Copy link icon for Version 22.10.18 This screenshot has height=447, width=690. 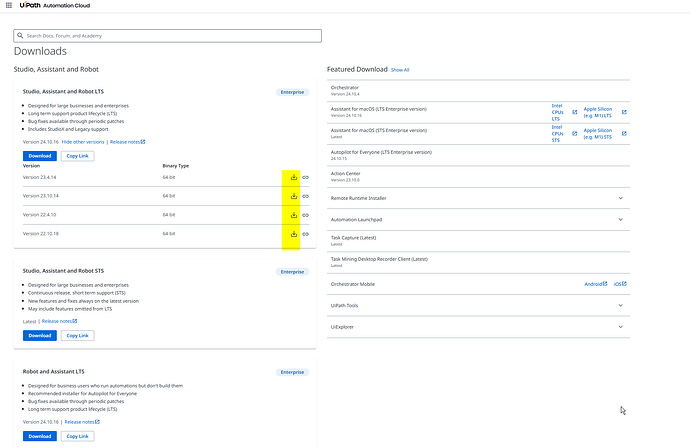pyautogui.click(x=306, y=234)
